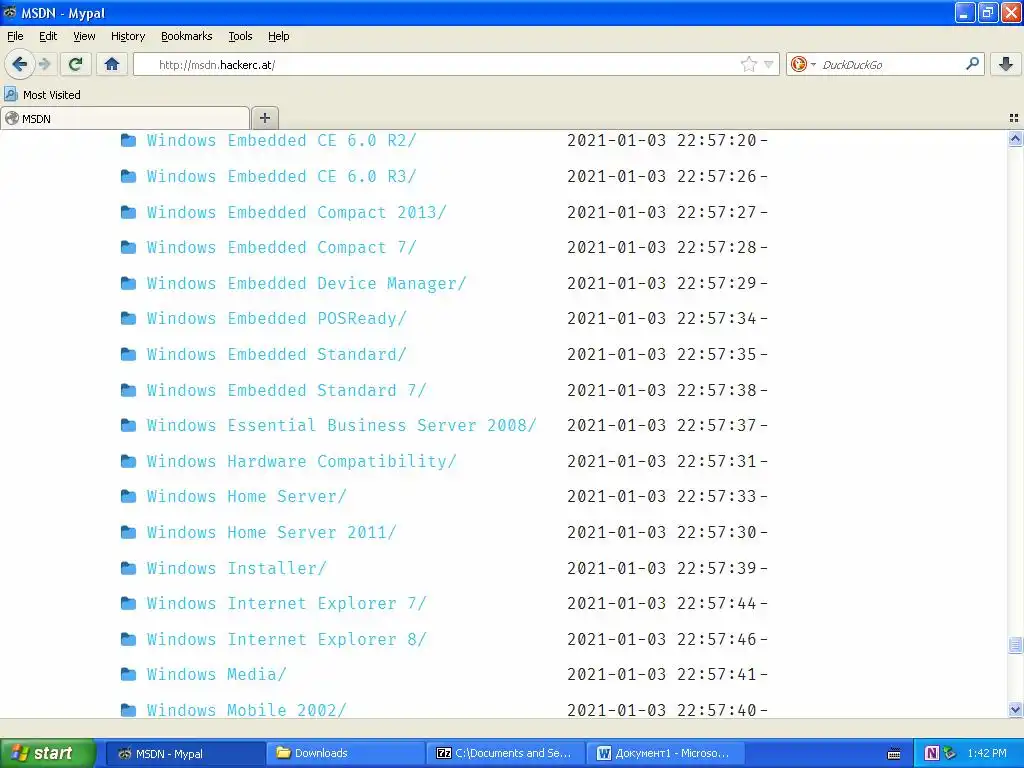Screen dimensions: 1024x768
Task: Click the system clock 1:42 PM
Action: coord(987,754)
